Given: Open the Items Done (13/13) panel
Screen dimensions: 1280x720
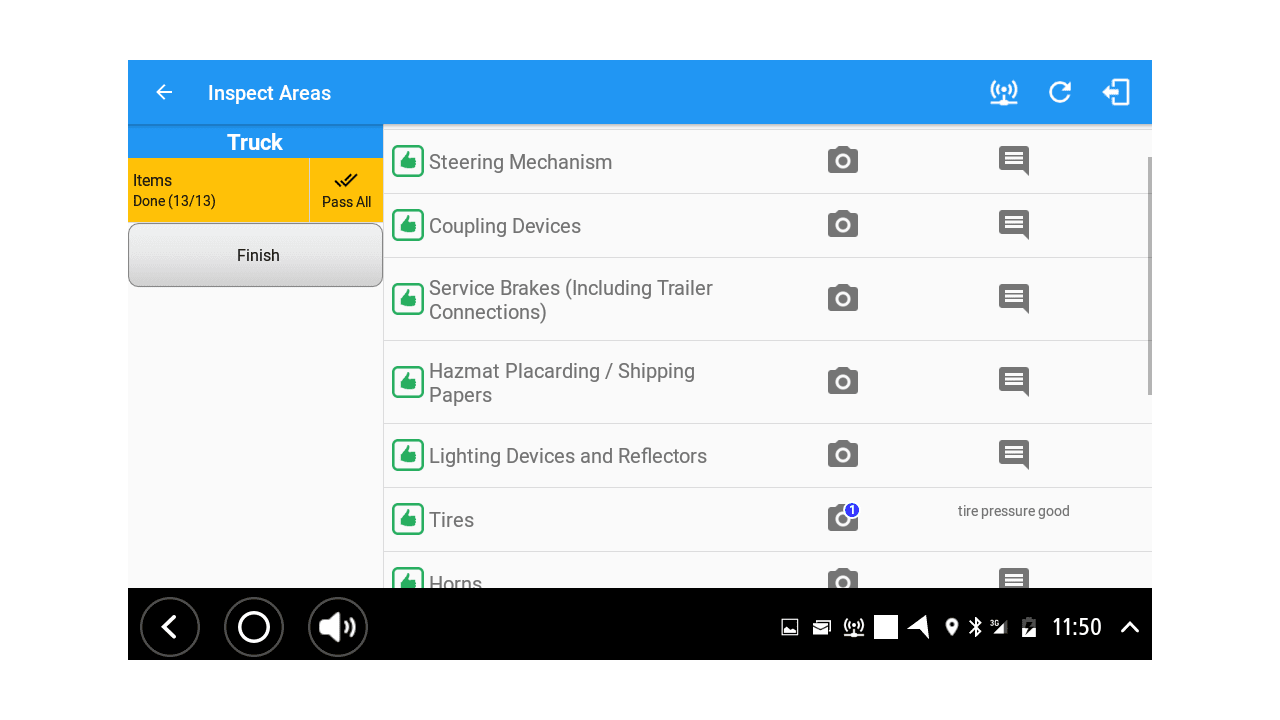Looking at the screenshot, I should coord(219,190).
